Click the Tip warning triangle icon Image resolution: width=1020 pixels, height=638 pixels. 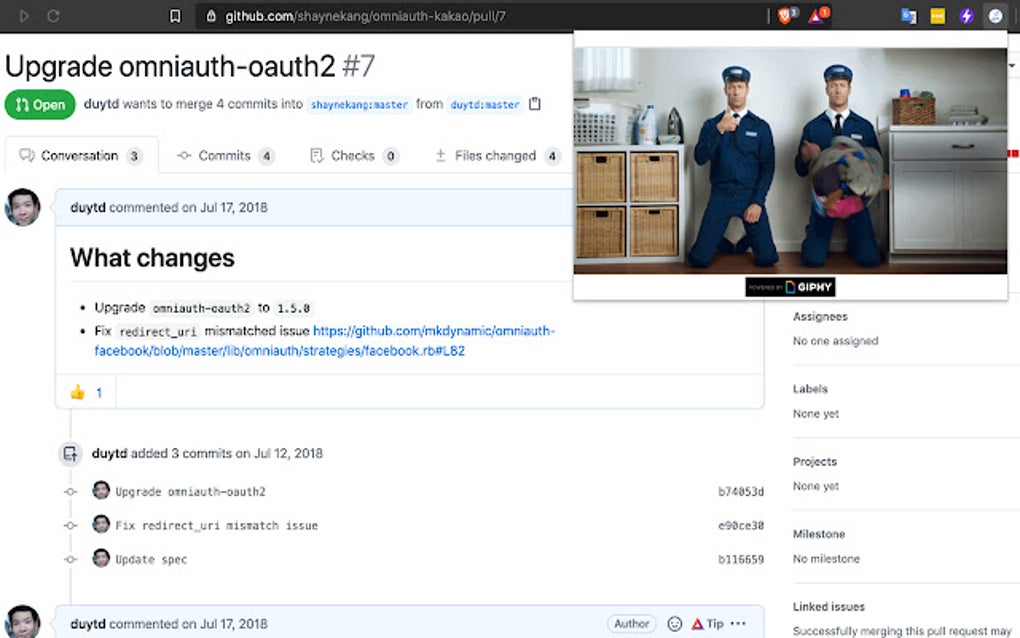(699, 623)
